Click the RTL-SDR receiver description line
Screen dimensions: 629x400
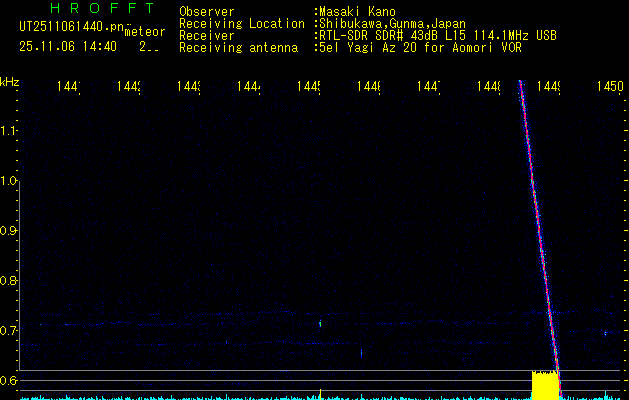pos(437,36)
